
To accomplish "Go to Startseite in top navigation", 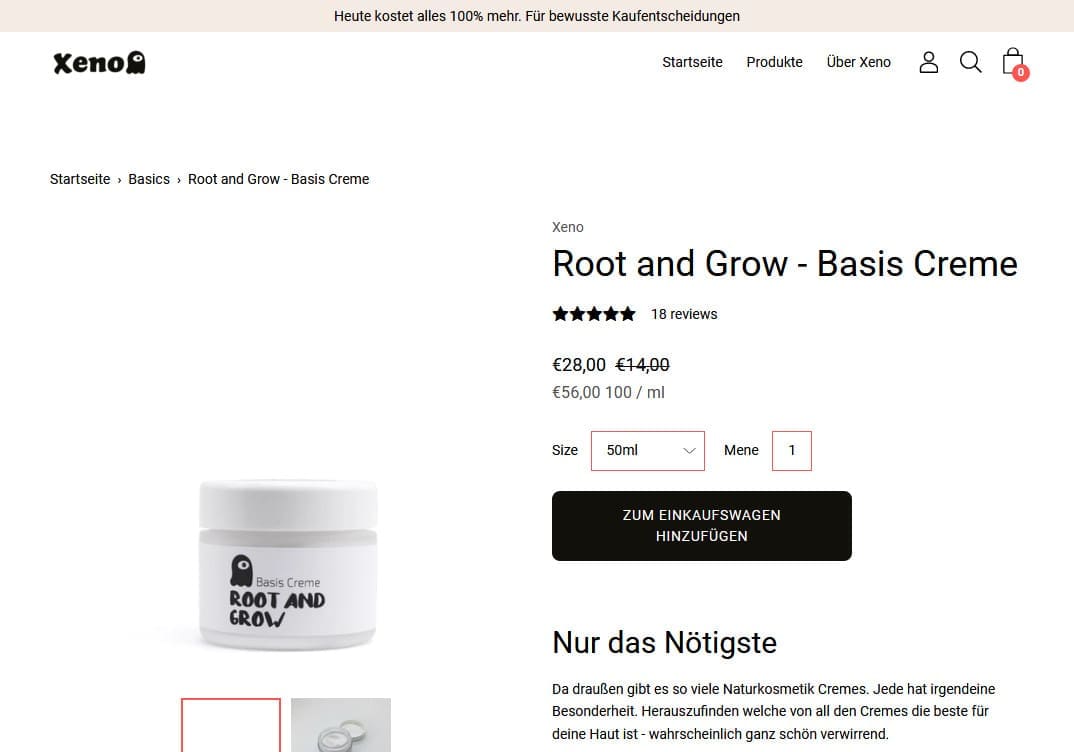I will (x=692, y=62).
